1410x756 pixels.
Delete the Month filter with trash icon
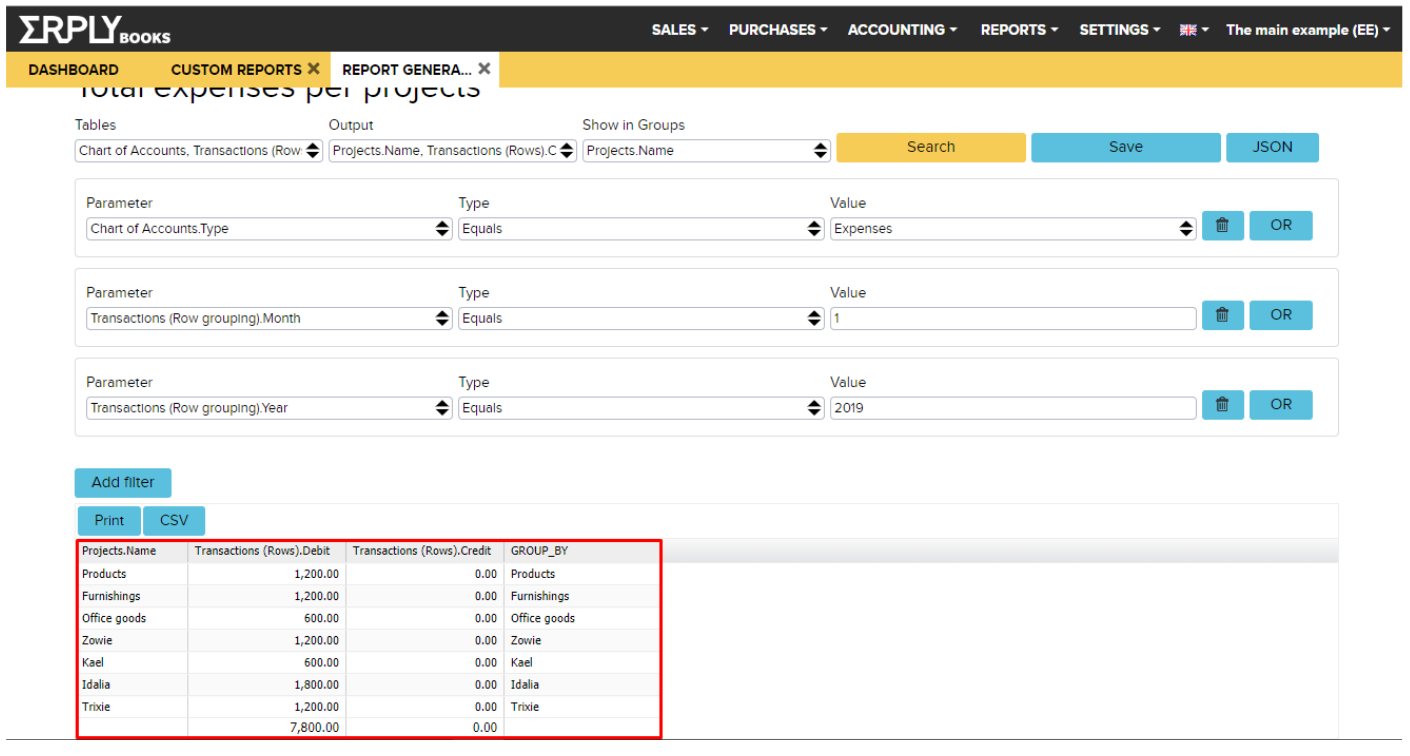click(1222, 315)
